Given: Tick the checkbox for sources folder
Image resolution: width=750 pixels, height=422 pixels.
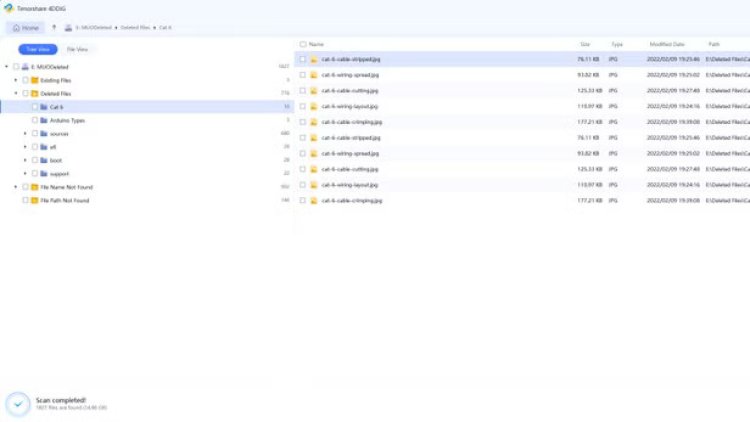Looking at the screenshot, I should pos(34,133).
